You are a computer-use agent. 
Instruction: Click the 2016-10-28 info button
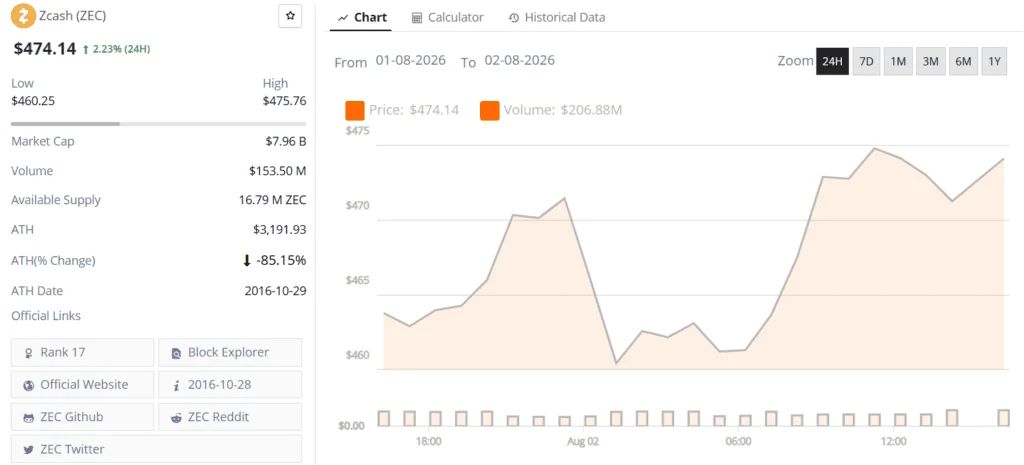click(x=230, y=384)
